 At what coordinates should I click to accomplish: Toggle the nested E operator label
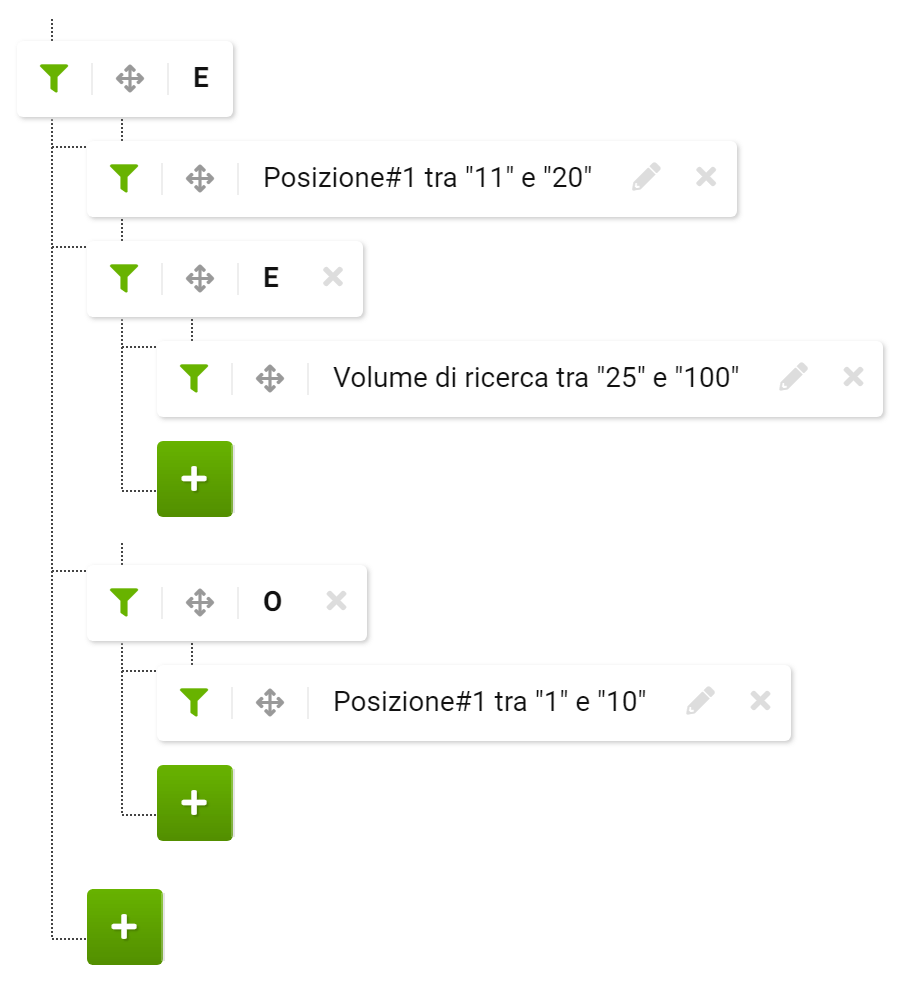point(271,277)
